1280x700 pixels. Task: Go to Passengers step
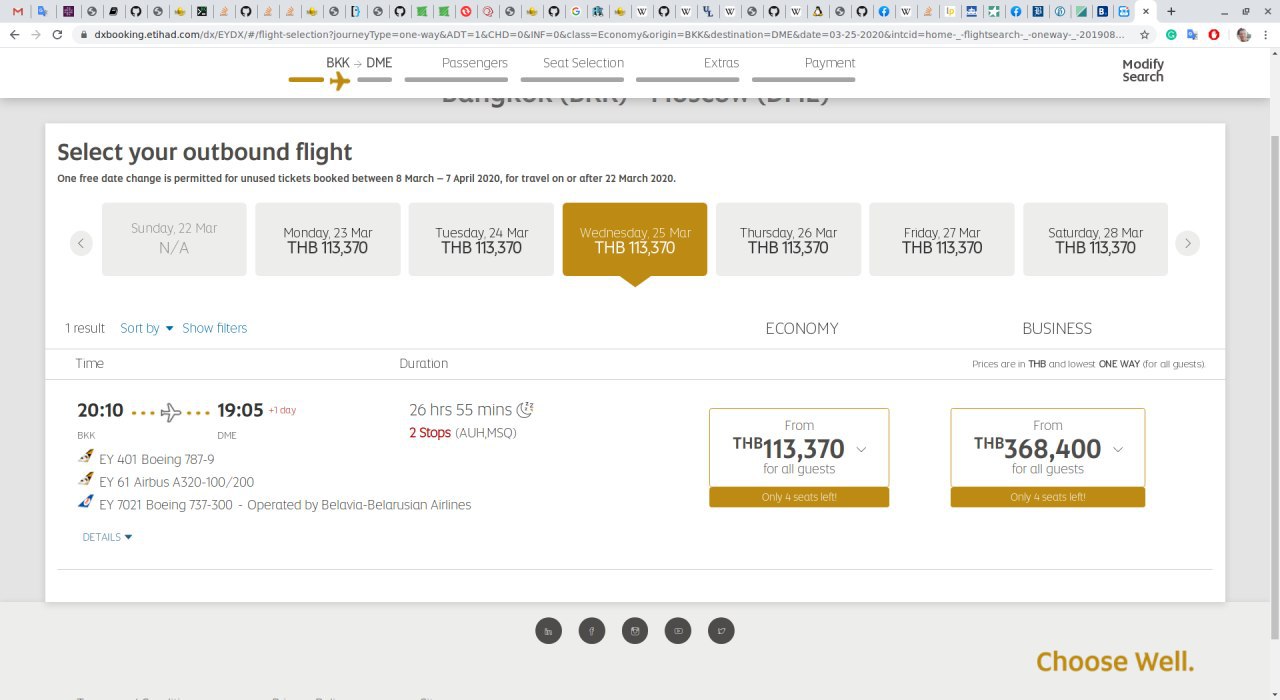[475, 63]
